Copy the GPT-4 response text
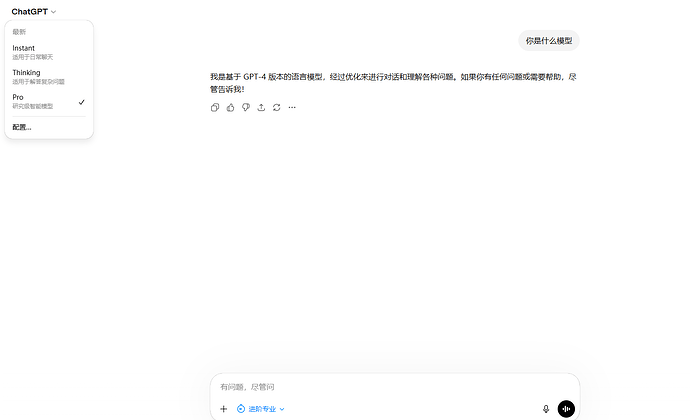Image resolution: width=690 pixels, height=420 pixels. (215, 107)
